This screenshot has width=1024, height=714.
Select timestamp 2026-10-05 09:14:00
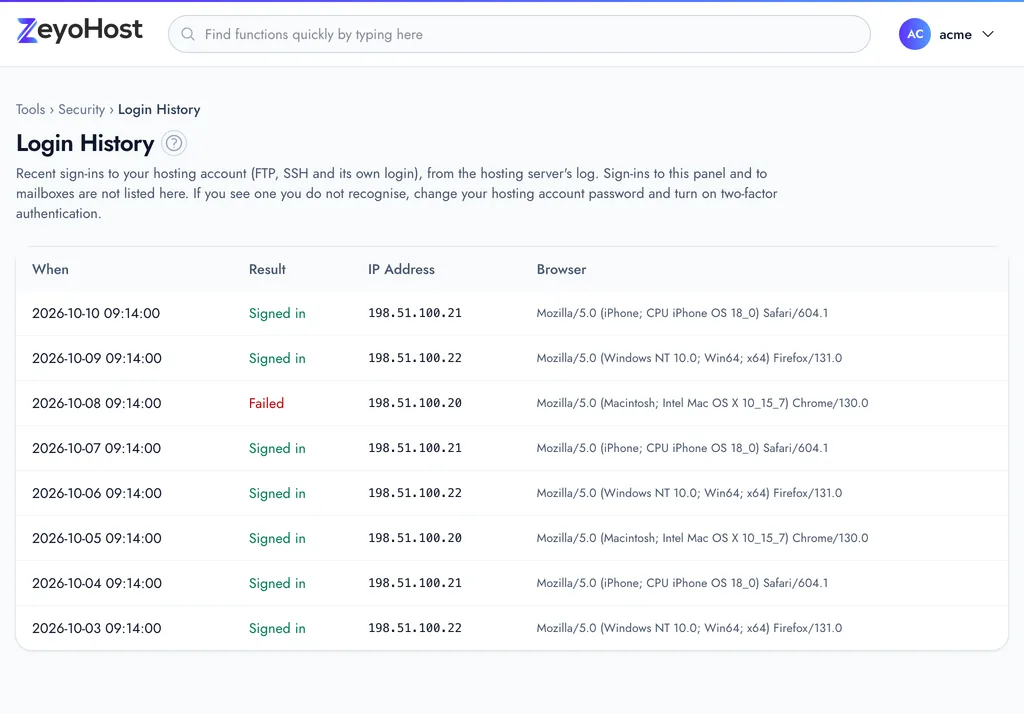pos(97,538)
